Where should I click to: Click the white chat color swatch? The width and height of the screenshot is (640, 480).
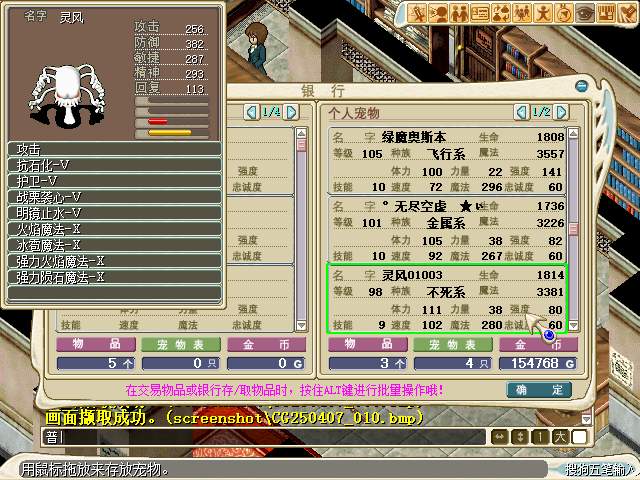pos(579,437)
